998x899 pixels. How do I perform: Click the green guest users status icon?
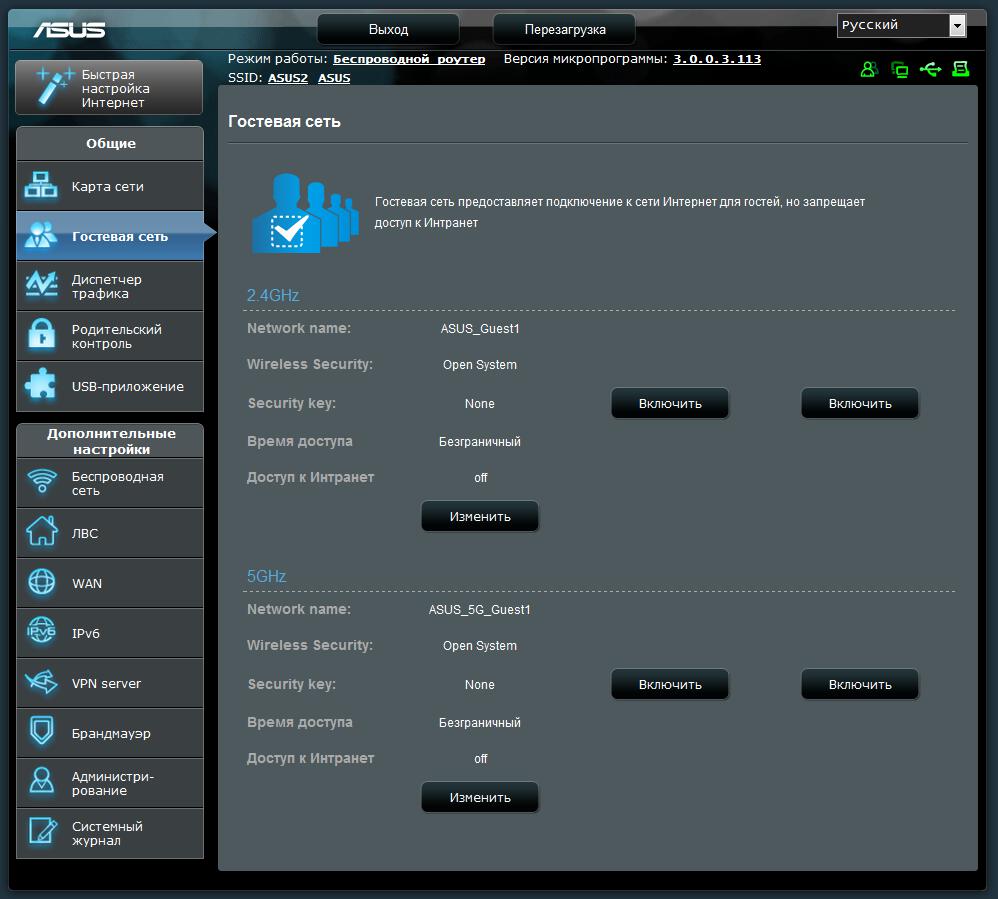[x=869, y=69]
